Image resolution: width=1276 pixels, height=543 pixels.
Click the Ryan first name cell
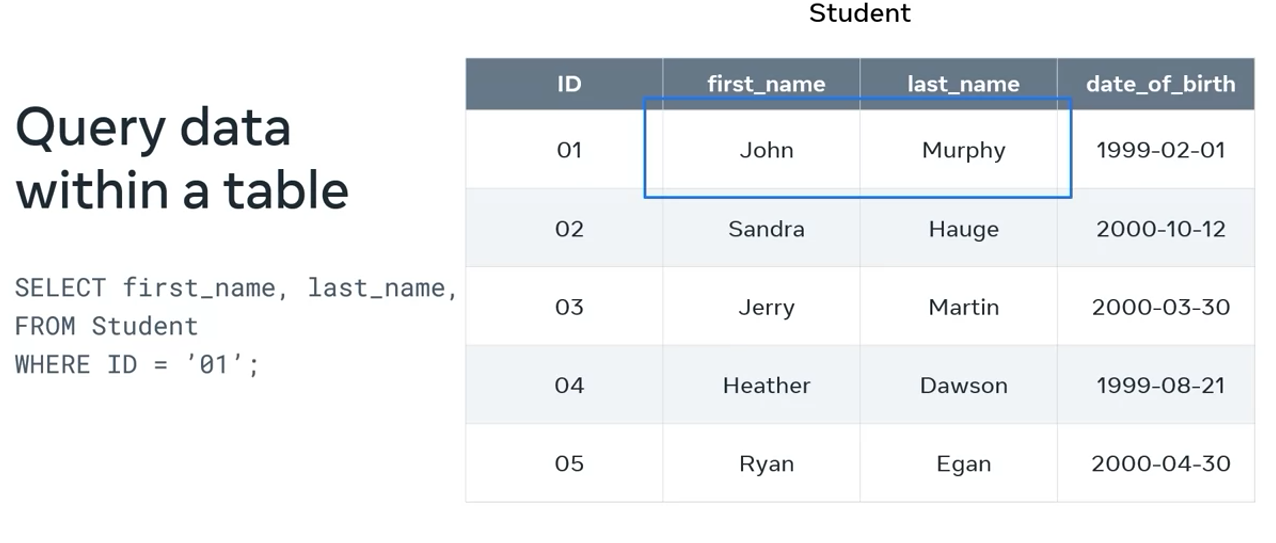pyautogui.click(x=766, y=463)
